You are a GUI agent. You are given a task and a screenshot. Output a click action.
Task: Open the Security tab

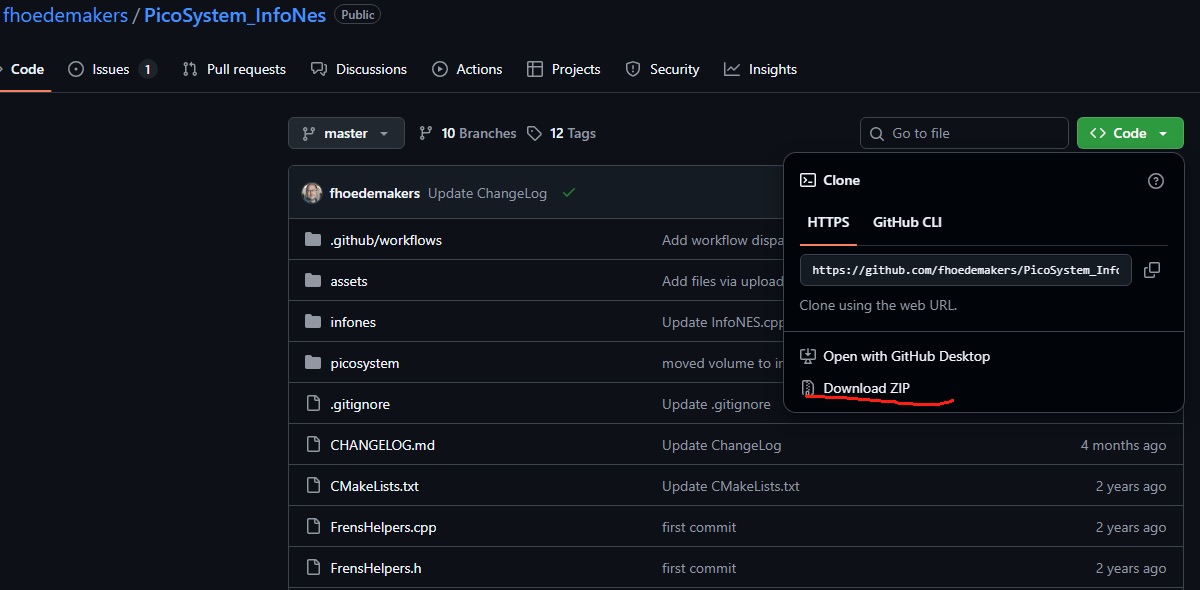pos(662,69)
